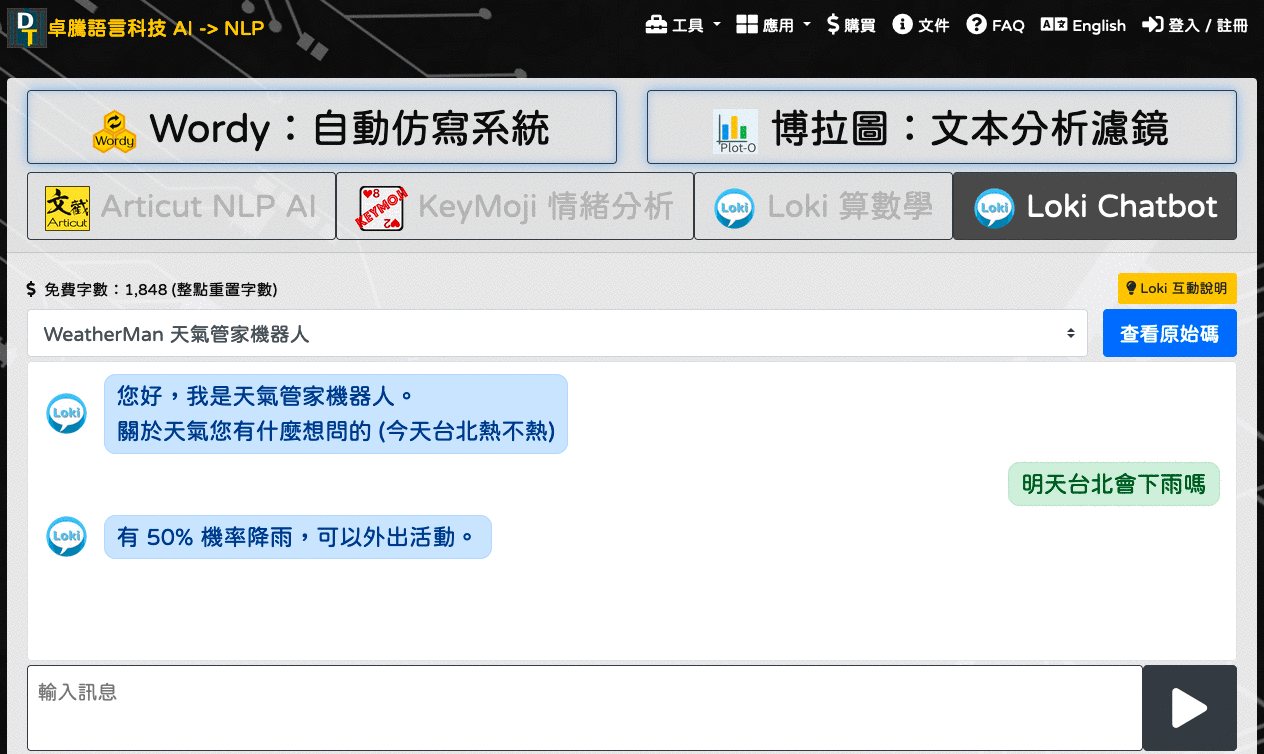Viewport: 1264px width, 754px height.
Task: Expand the 應用 dropdown menu
Action: [x=772, y=24]
